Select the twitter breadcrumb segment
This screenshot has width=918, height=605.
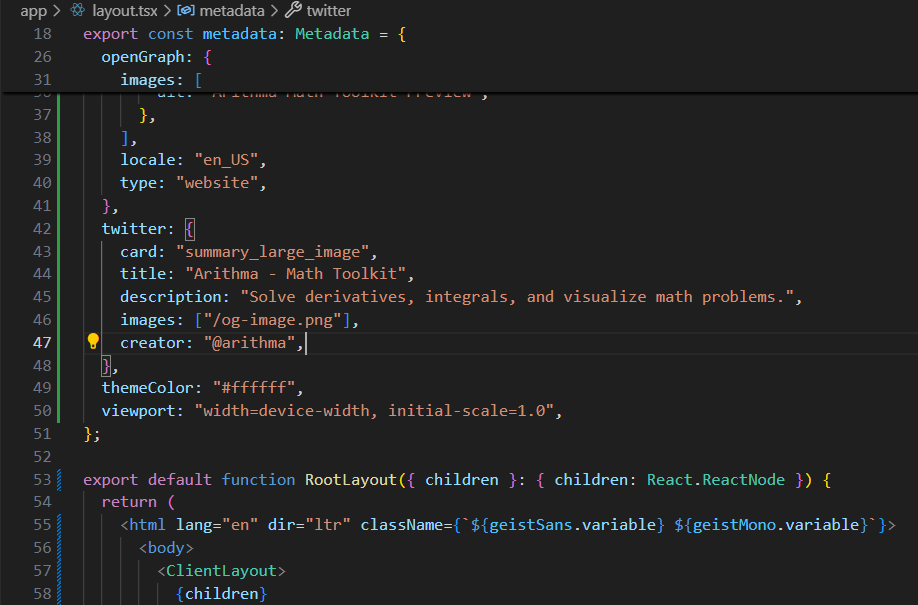click(328, 11)
